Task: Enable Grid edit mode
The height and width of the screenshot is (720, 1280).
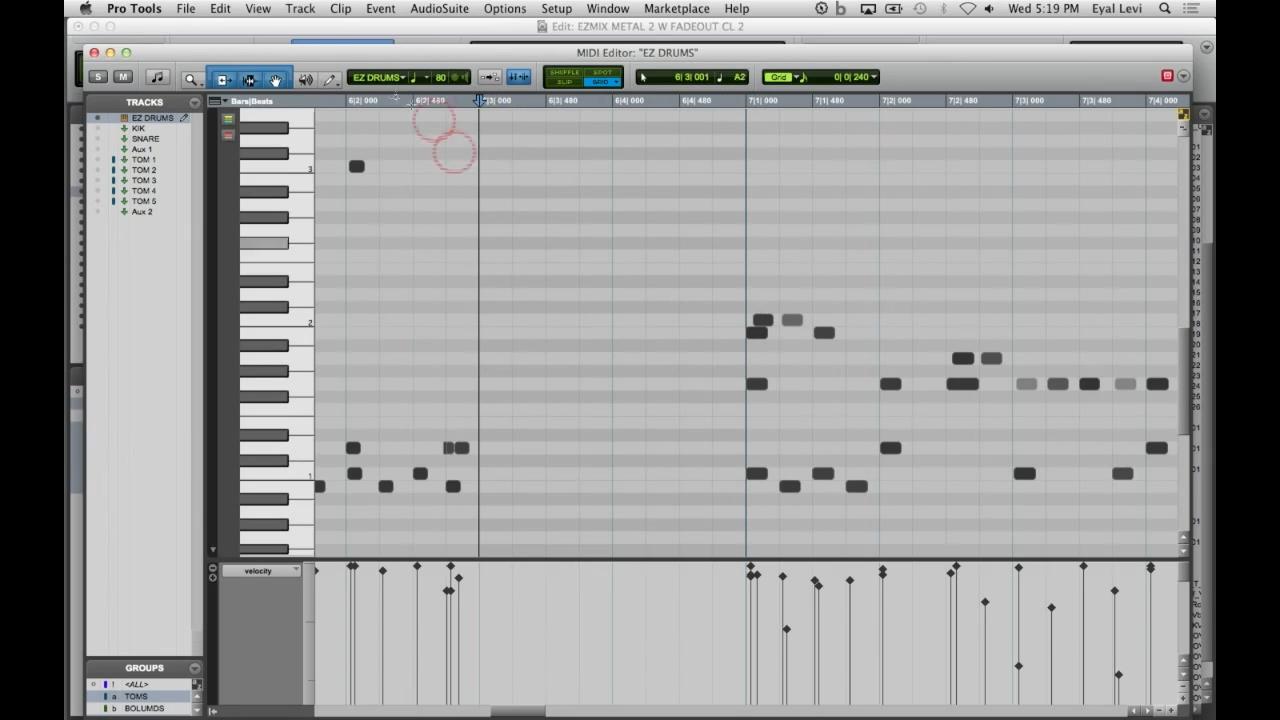Action: [x=602, y=82]
